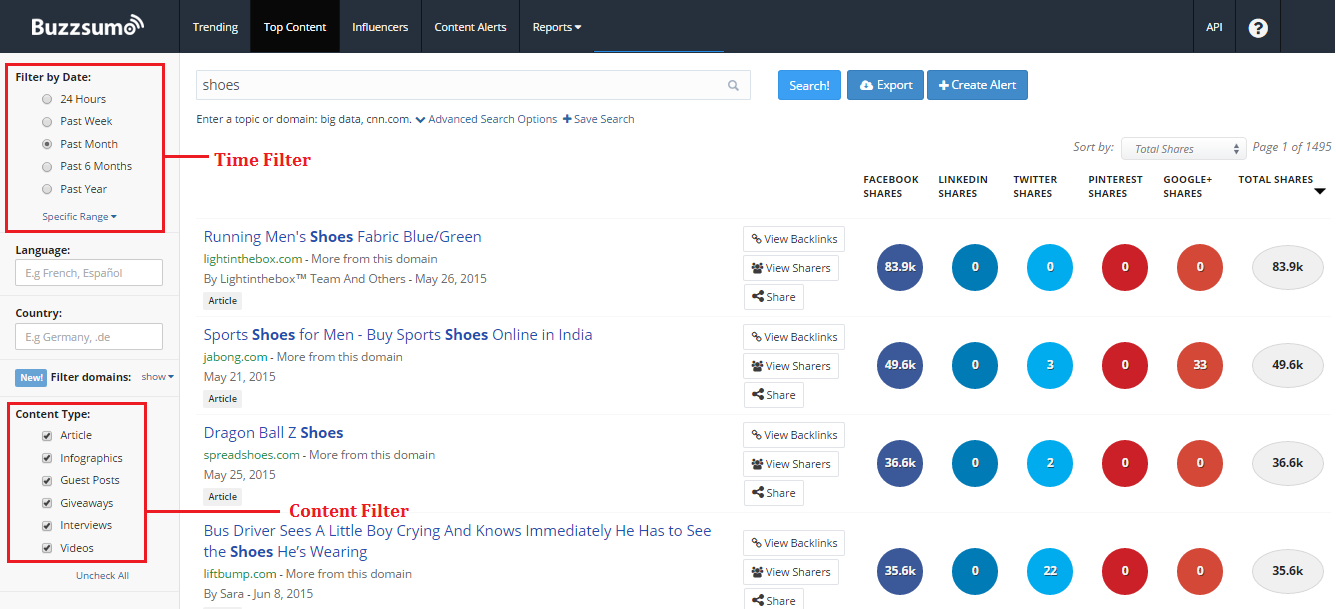
Task: Click the Country filter input field
Action: click(x=89, y=336)
